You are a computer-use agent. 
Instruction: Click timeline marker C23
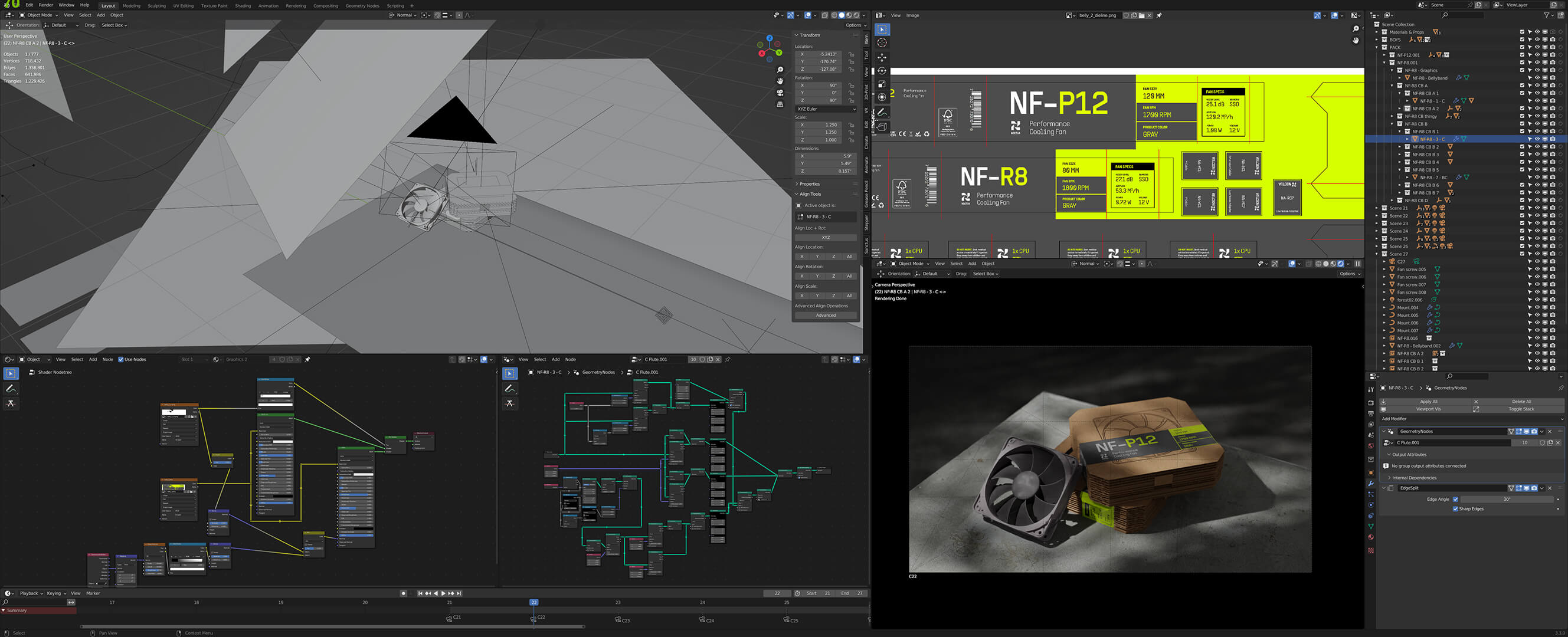tap(622, 619)
